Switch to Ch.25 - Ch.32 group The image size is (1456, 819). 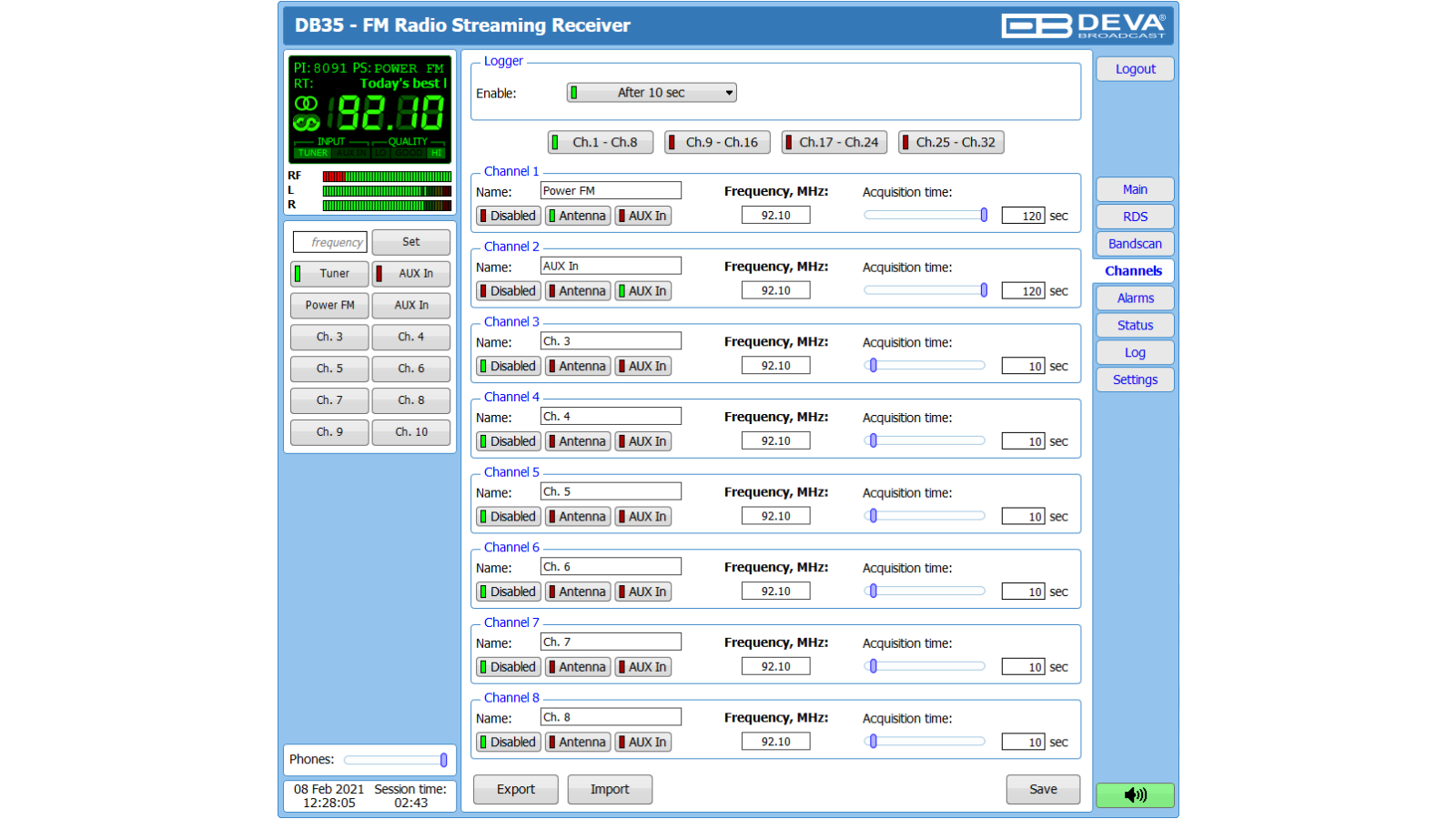pyautogui.click(x=951, y=143)
